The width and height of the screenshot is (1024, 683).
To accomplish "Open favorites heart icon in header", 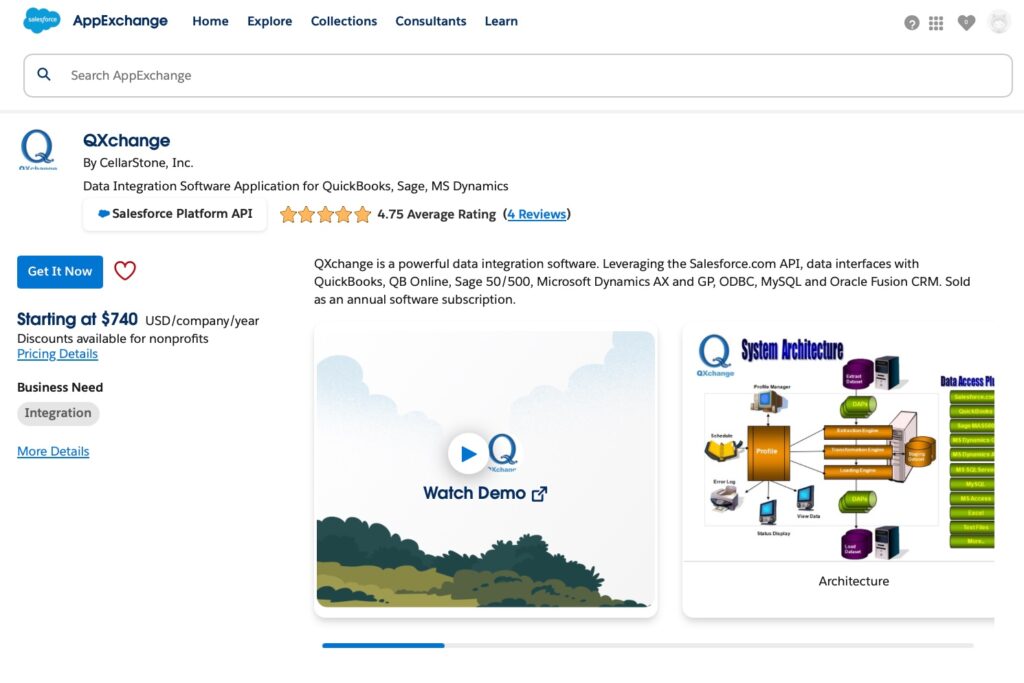I will (x=967, y=23).
